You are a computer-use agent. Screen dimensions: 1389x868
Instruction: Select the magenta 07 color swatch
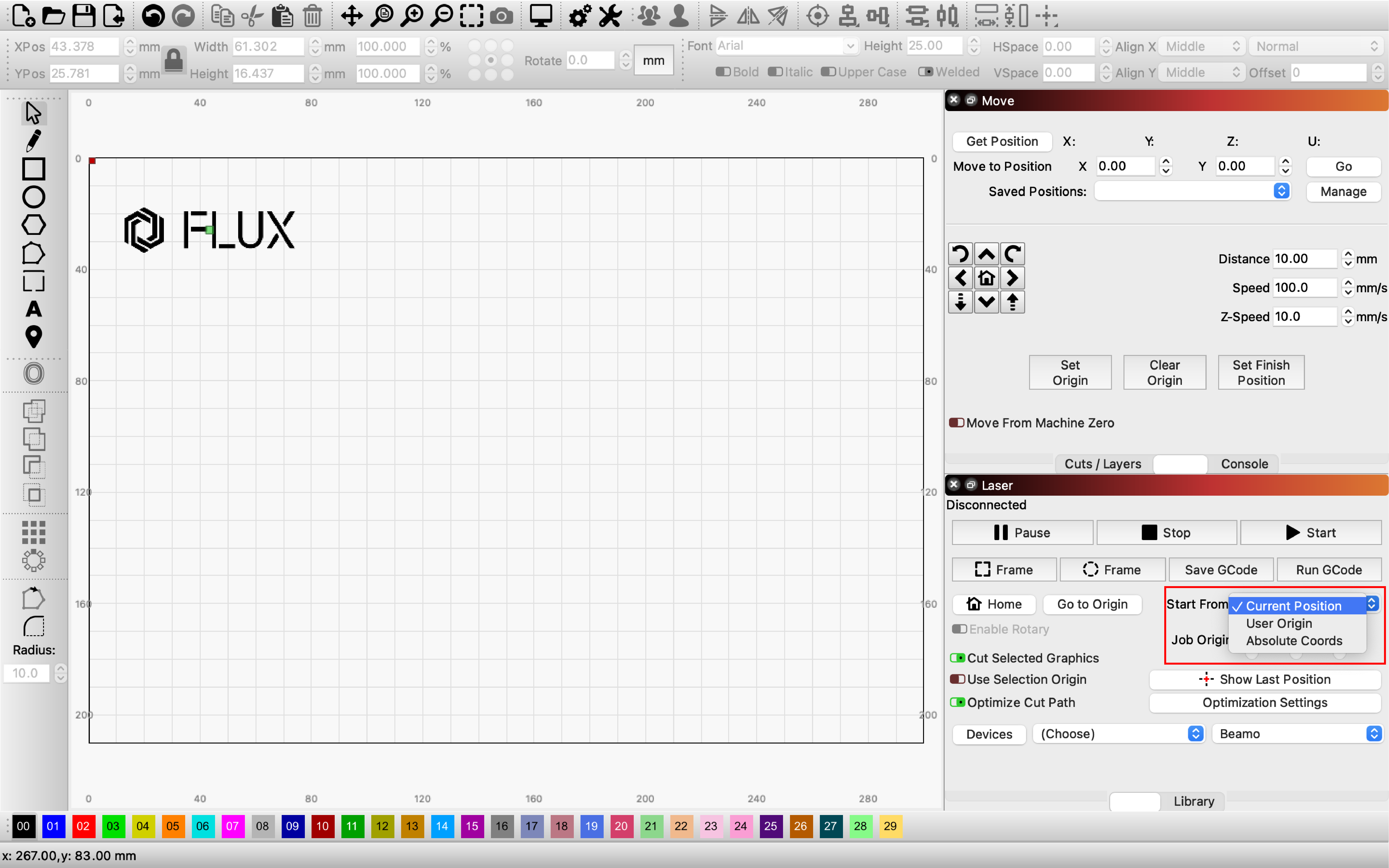pos(233,826)
